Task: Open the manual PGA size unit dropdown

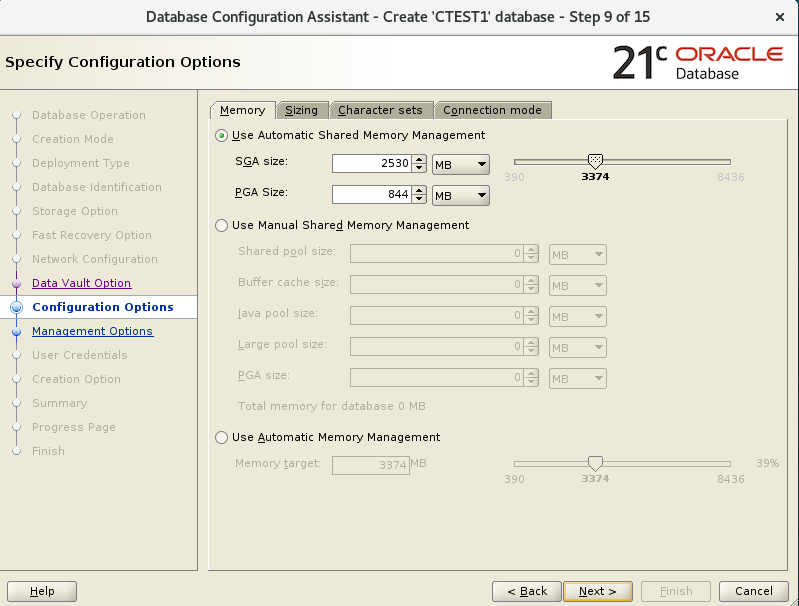Action: coord(578,379)
